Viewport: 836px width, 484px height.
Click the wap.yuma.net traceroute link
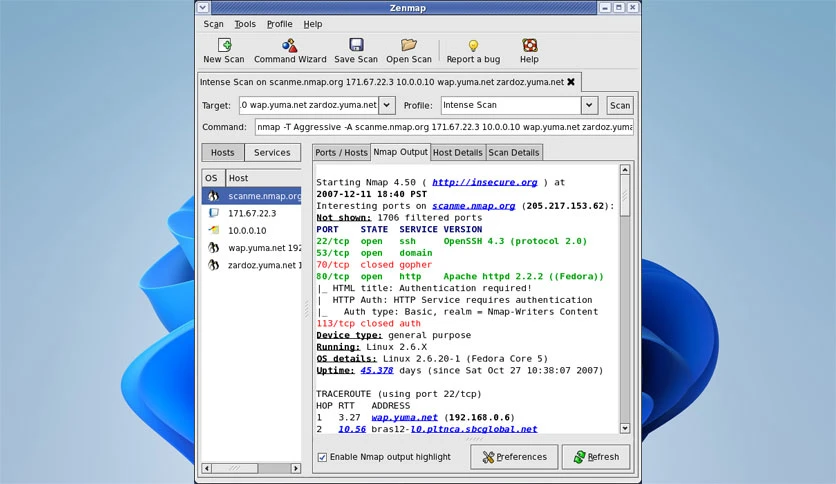tap(404, 417)
